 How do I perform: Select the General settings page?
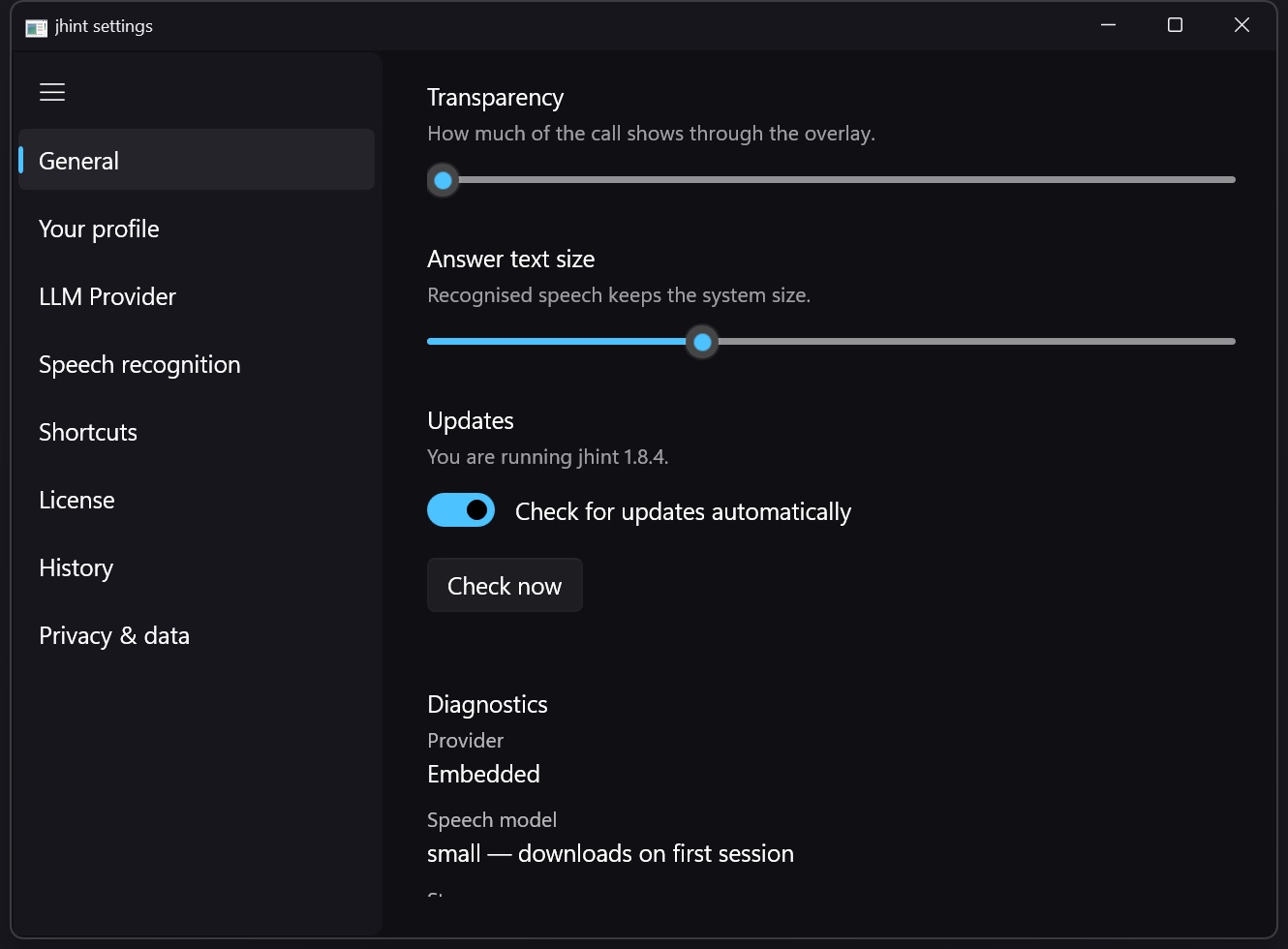coord(197,160)
